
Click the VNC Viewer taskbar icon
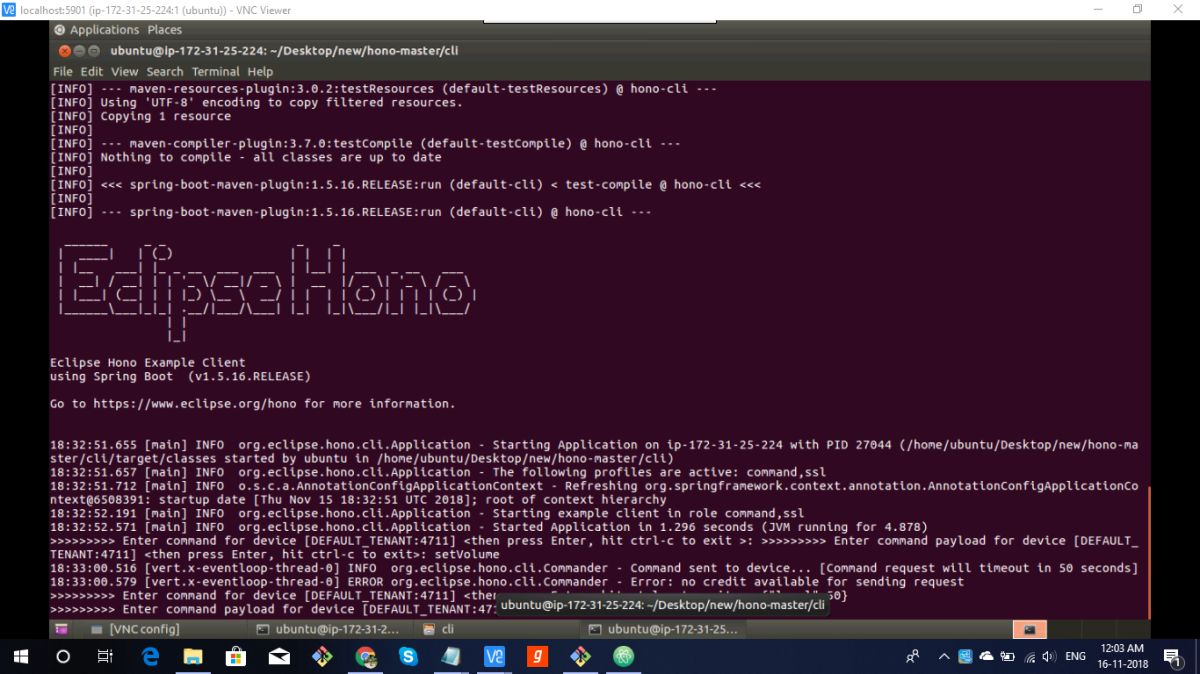click(494, 657)
